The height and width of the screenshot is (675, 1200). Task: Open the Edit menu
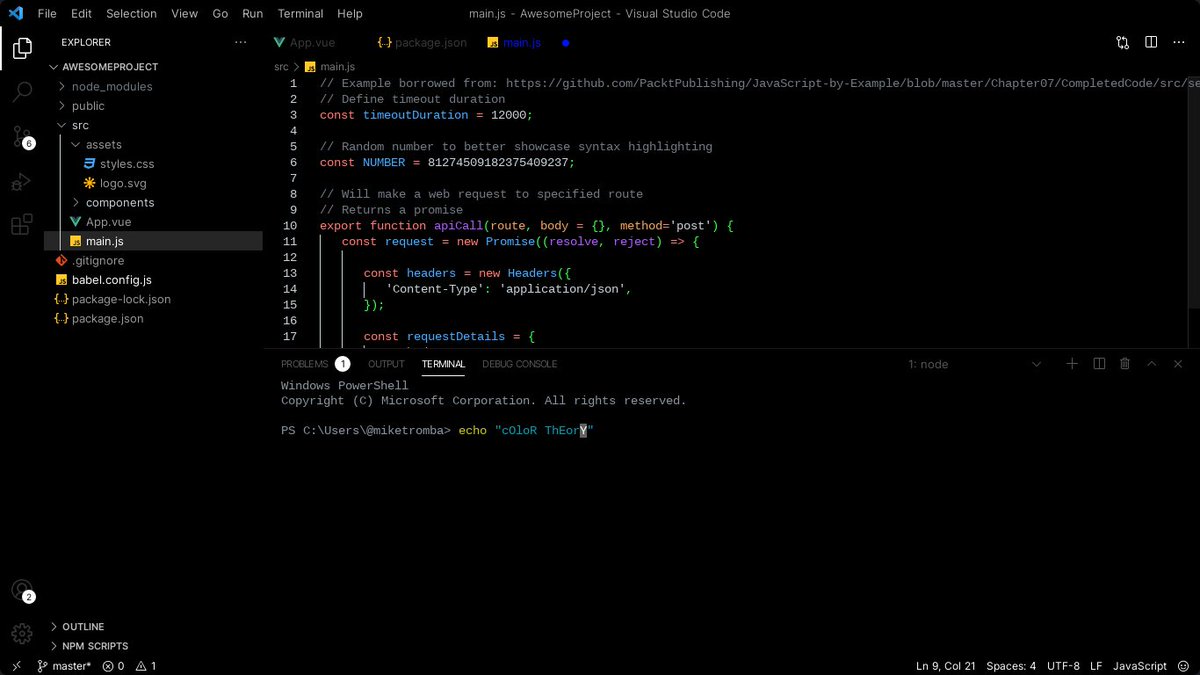click(x=82, y=14)
